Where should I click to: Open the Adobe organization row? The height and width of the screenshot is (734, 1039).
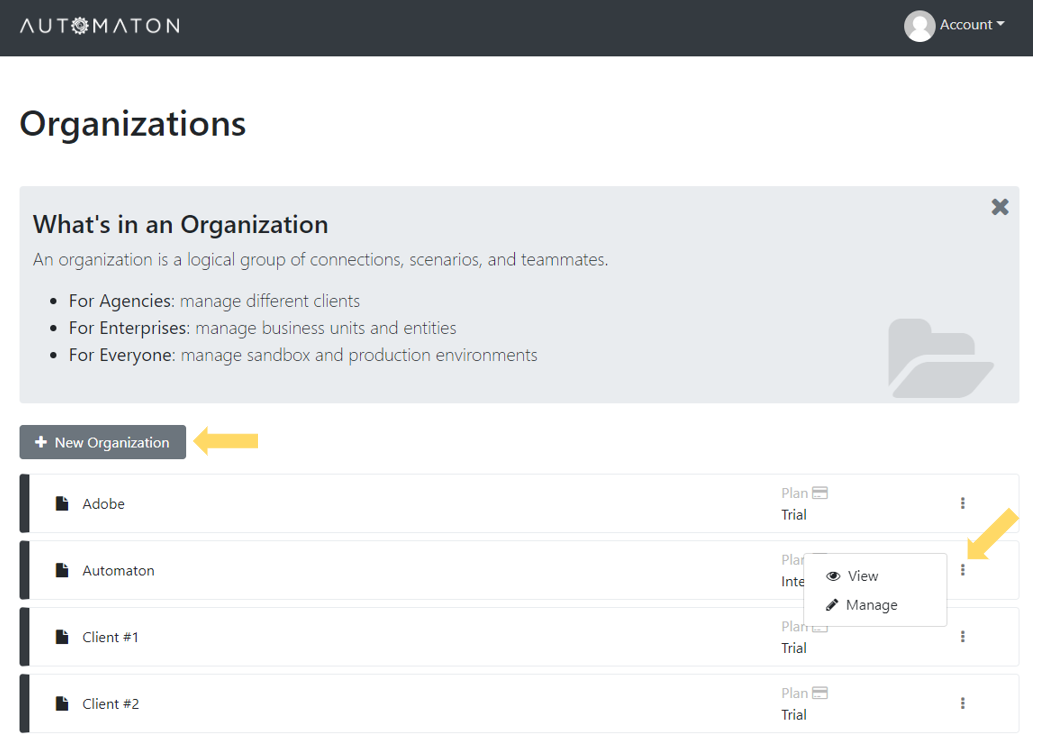[x=104, y=504]
